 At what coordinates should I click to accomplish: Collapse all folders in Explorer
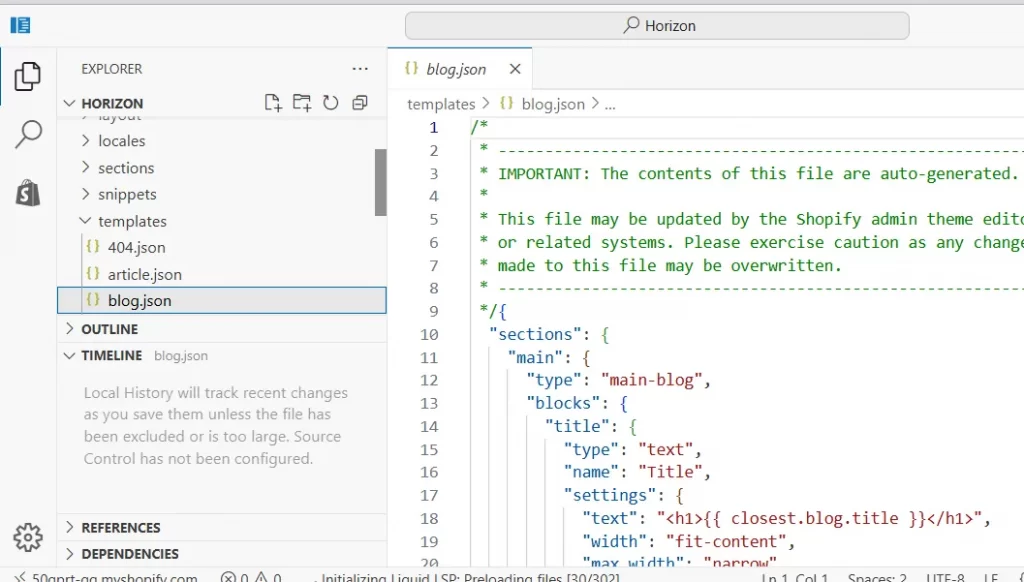point(359,103)
